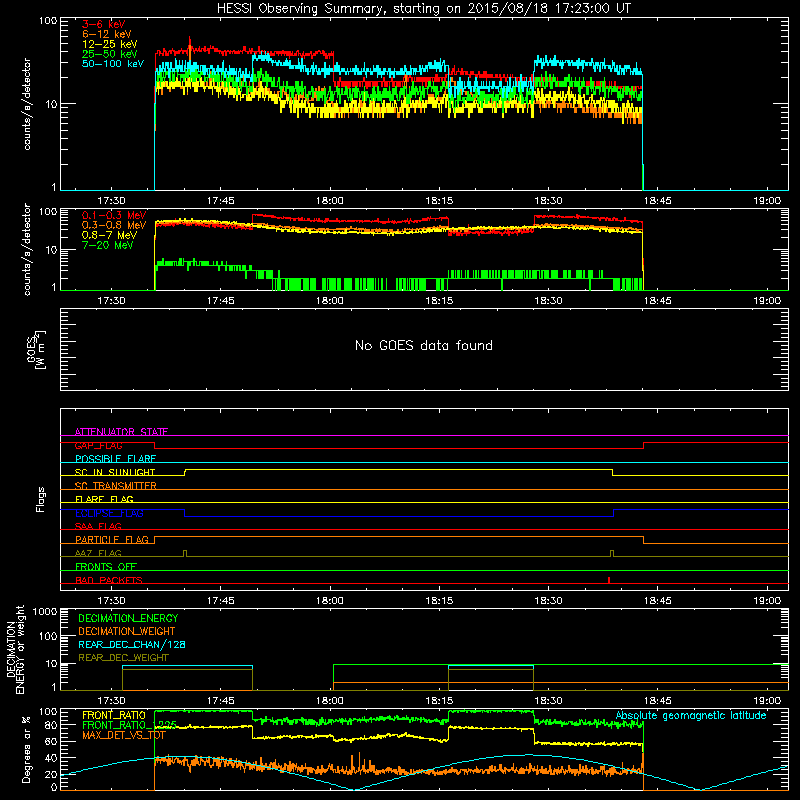Click the top panel's counts/s/detector axis label
The height and width of the screenshot is (800, 800).
pyautogui.click(x=27, y=104)
